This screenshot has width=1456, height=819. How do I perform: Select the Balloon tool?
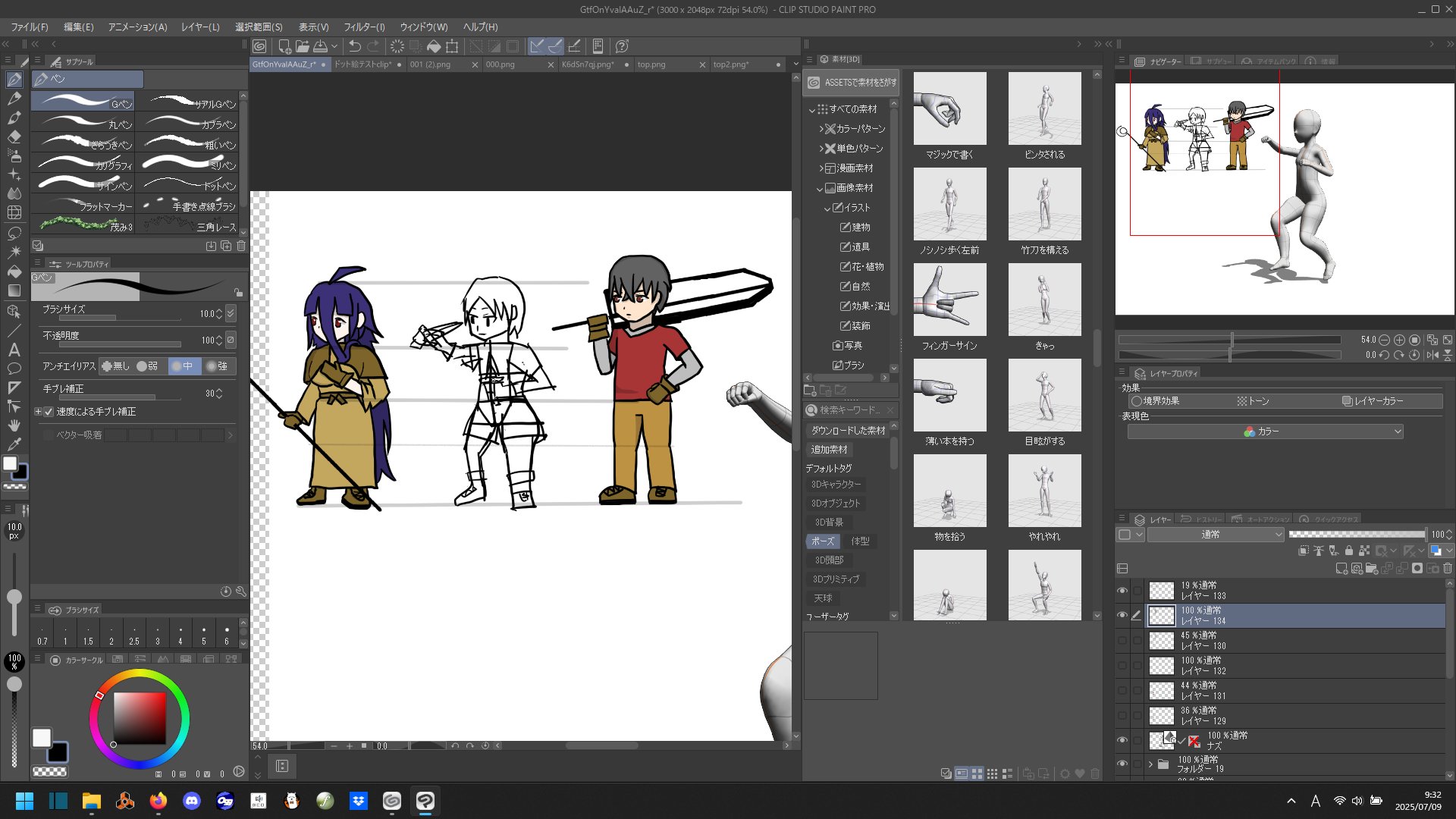point(14,369)
